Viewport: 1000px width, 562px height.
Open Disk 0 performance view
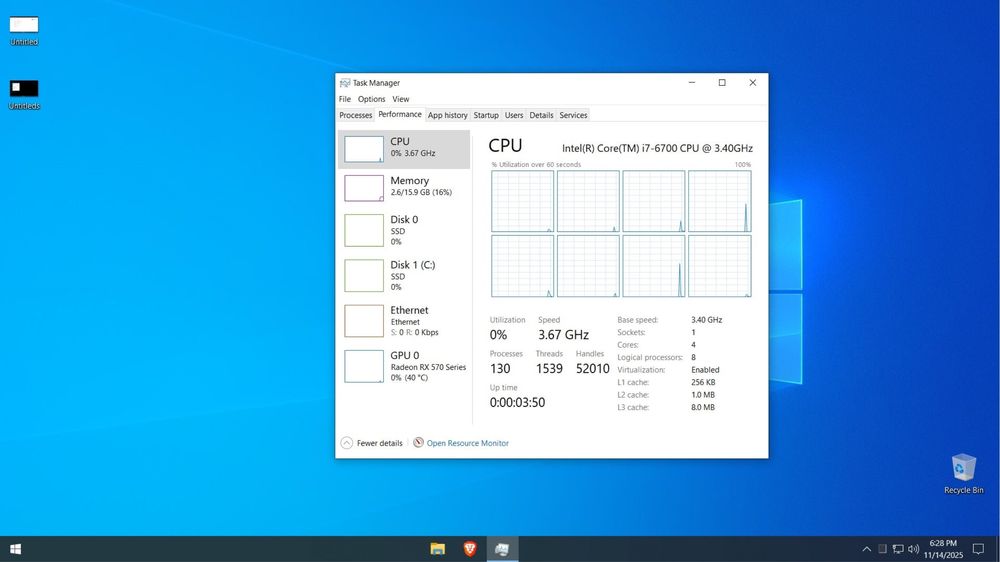404,230
